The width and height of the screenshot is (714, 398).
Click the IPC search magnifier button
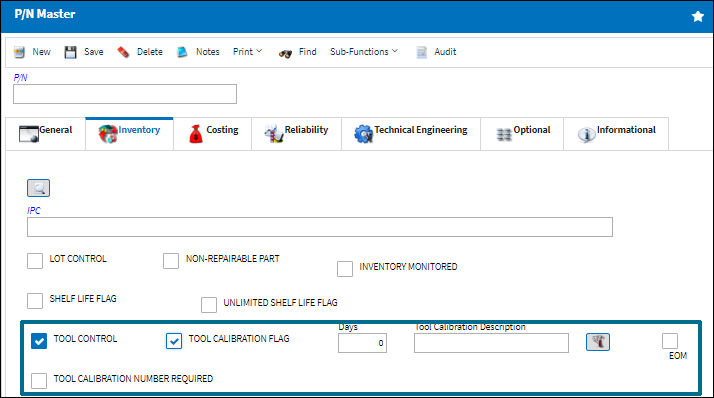coord(38,188)
